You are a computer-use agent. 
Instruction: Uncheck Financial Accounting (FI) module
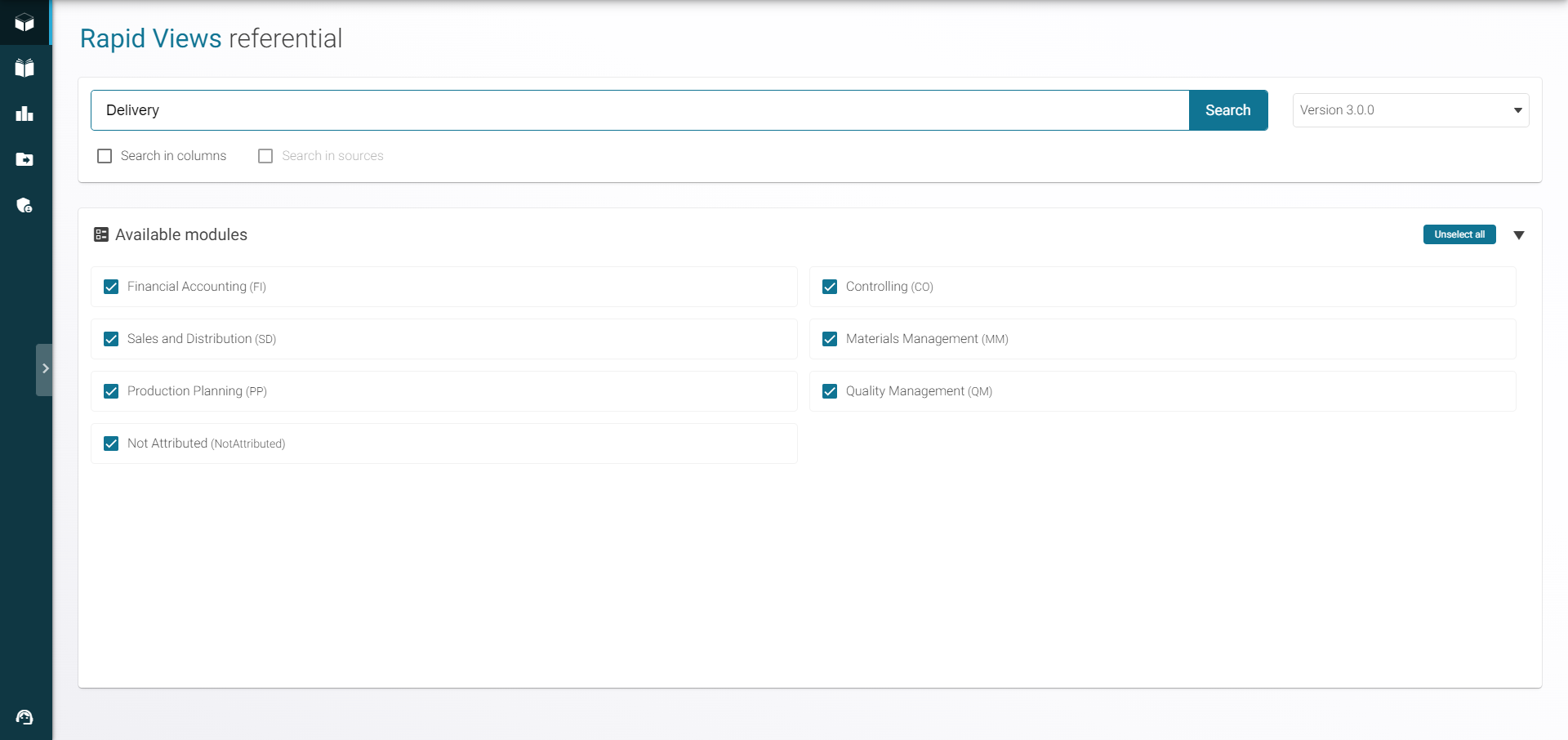pos(111,287)
